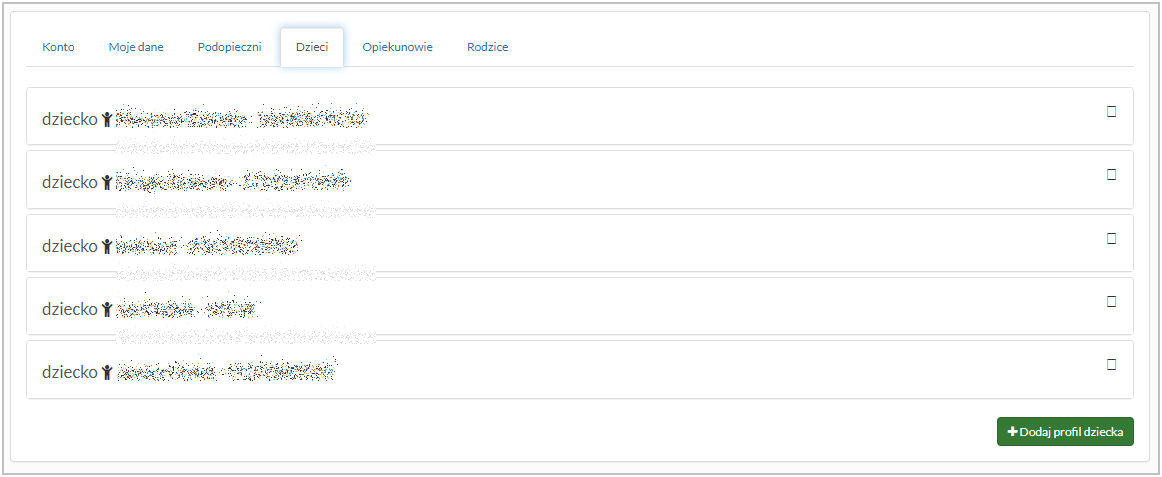Tick the checkbox in the first child row
The image size is (1162, 477).
(x=1111, y=112)
